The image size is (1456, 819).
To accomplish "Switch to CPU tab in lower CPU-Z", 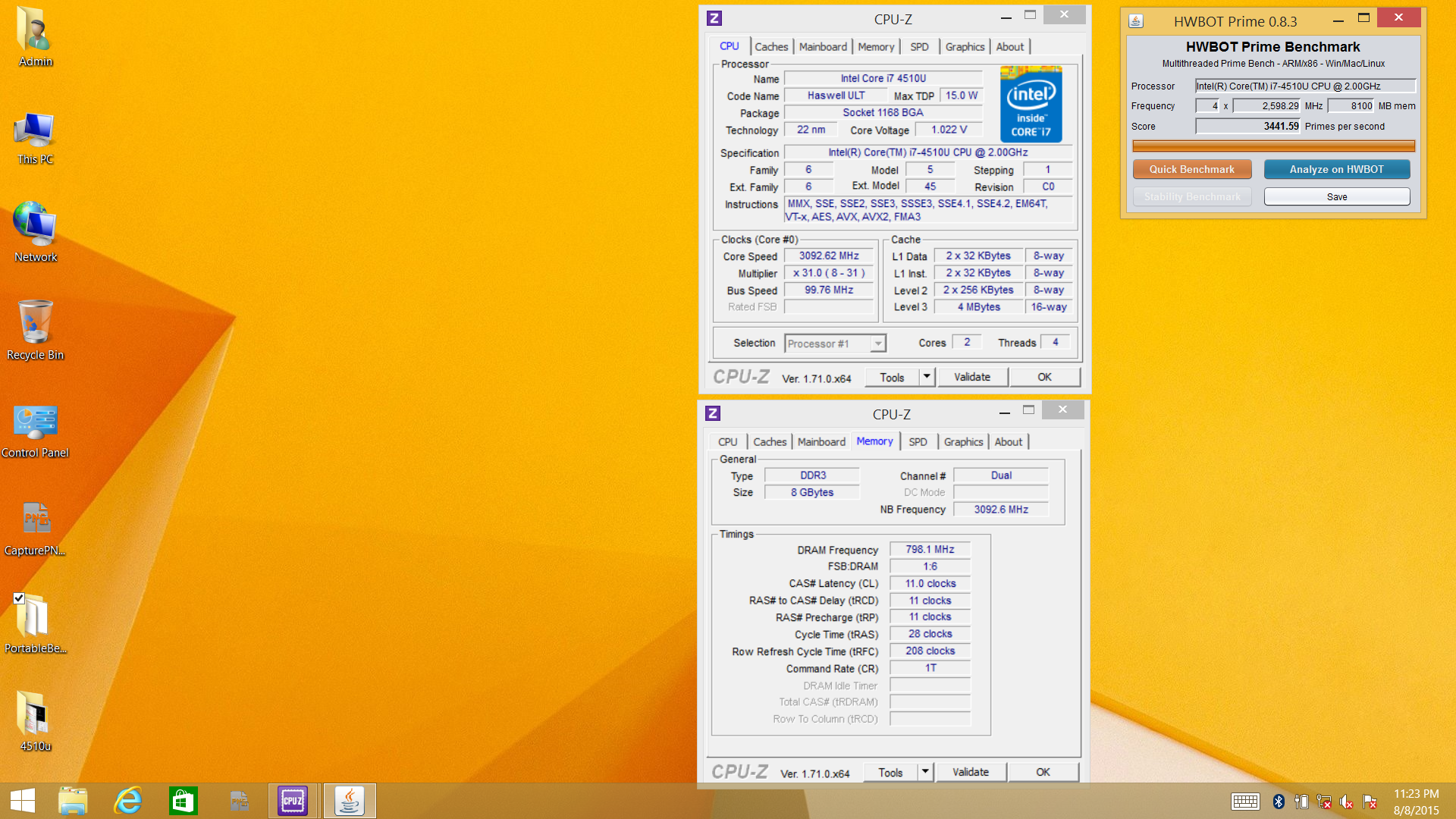I will 728,441.
